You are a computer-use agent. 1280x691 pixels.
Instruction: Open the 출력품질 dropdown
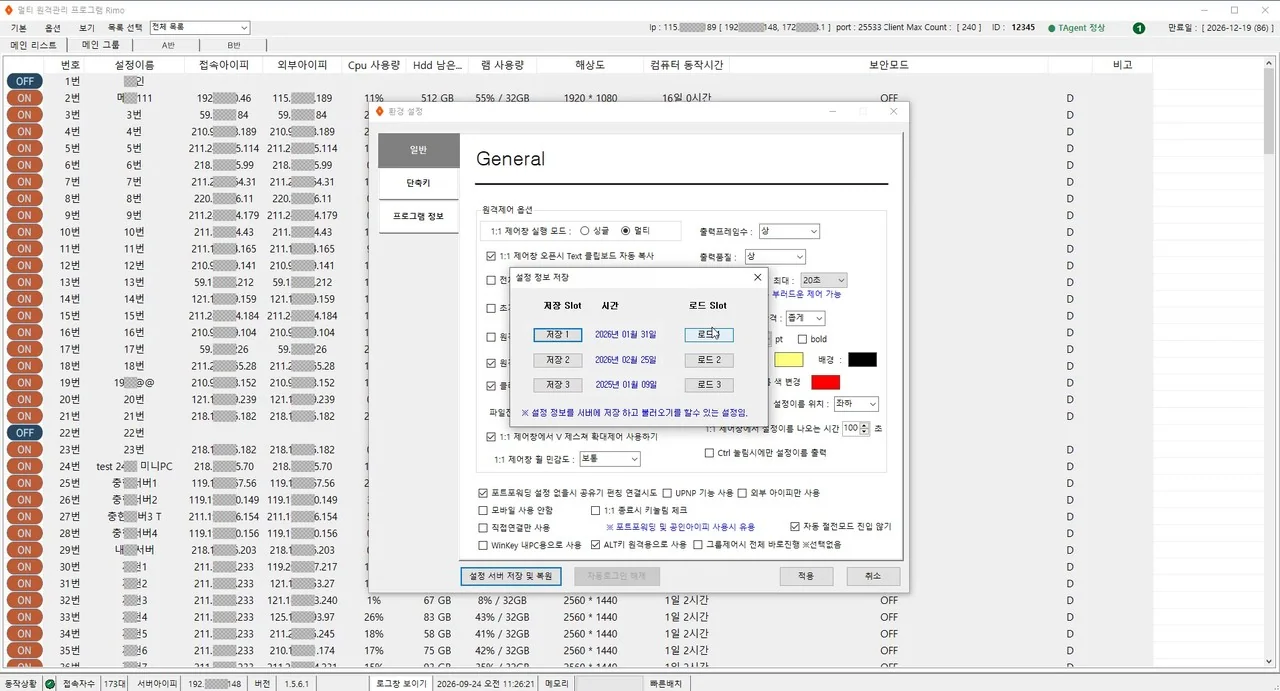pos(775,257)
